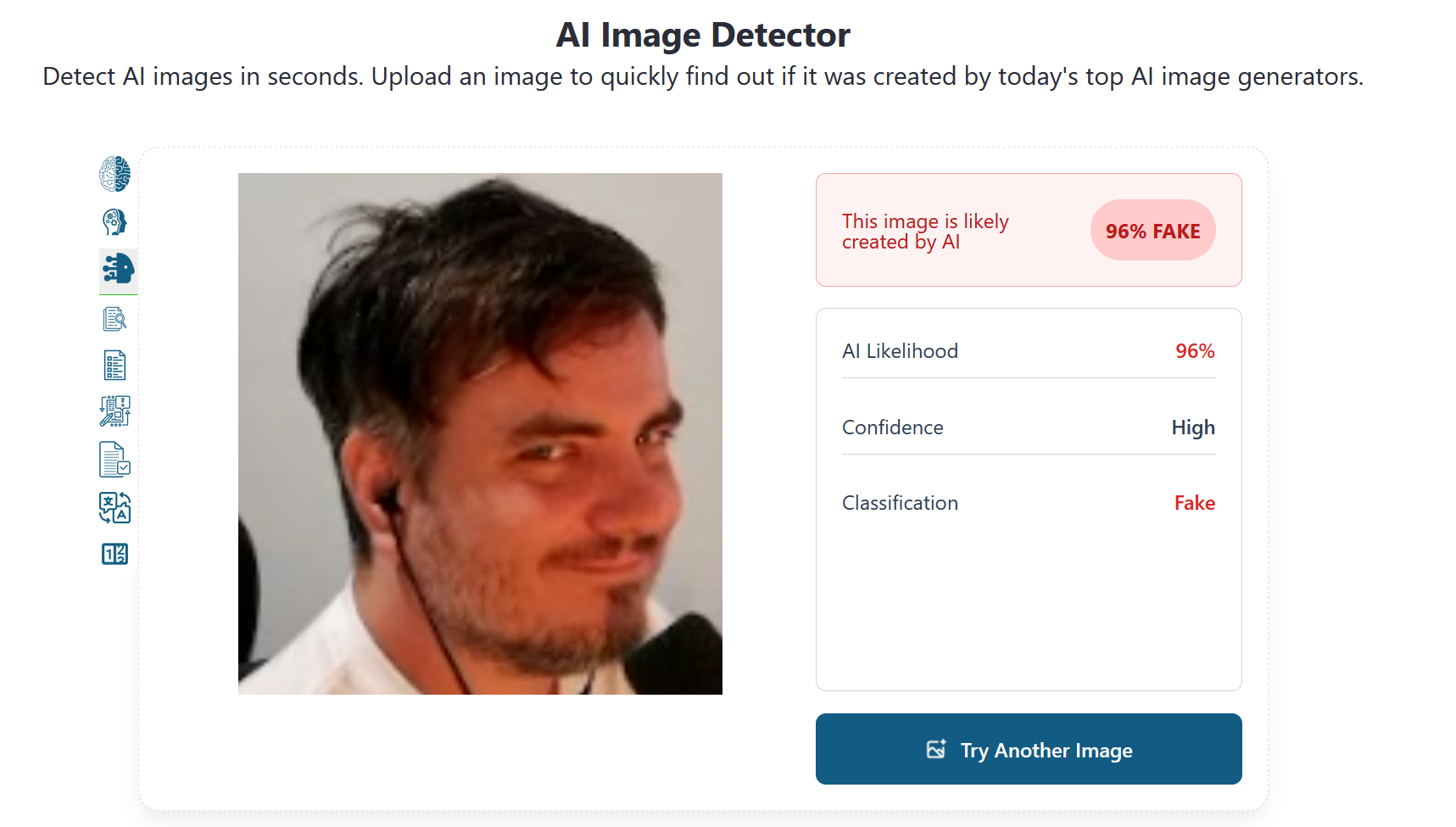This screenshot has width=1456, height=827.
Task: Open the language translation sidebar icon
Action: (114, 507)
